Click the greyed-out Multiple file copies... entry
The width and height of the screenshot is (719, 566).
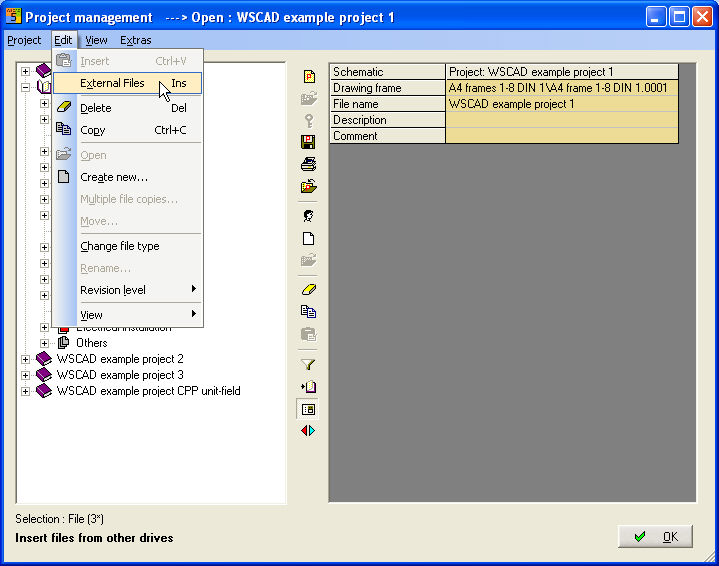(x=127, y=199)
